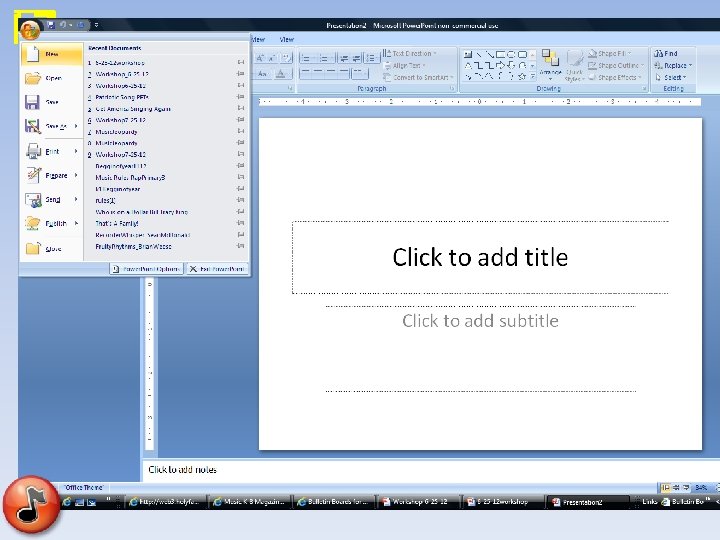This screenshot has width=720, height=540.
Task: Click the Arrange button
Action: click(550, 64)
